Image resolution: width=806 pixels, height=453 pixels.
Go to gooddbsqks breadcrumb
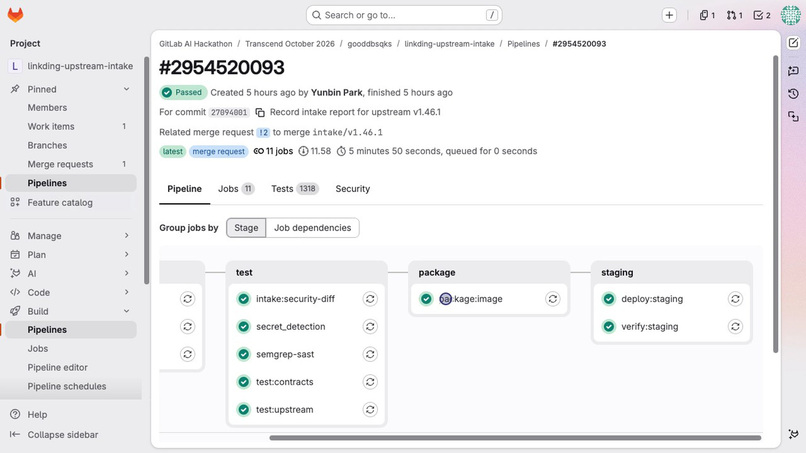(x=370, y=44)
